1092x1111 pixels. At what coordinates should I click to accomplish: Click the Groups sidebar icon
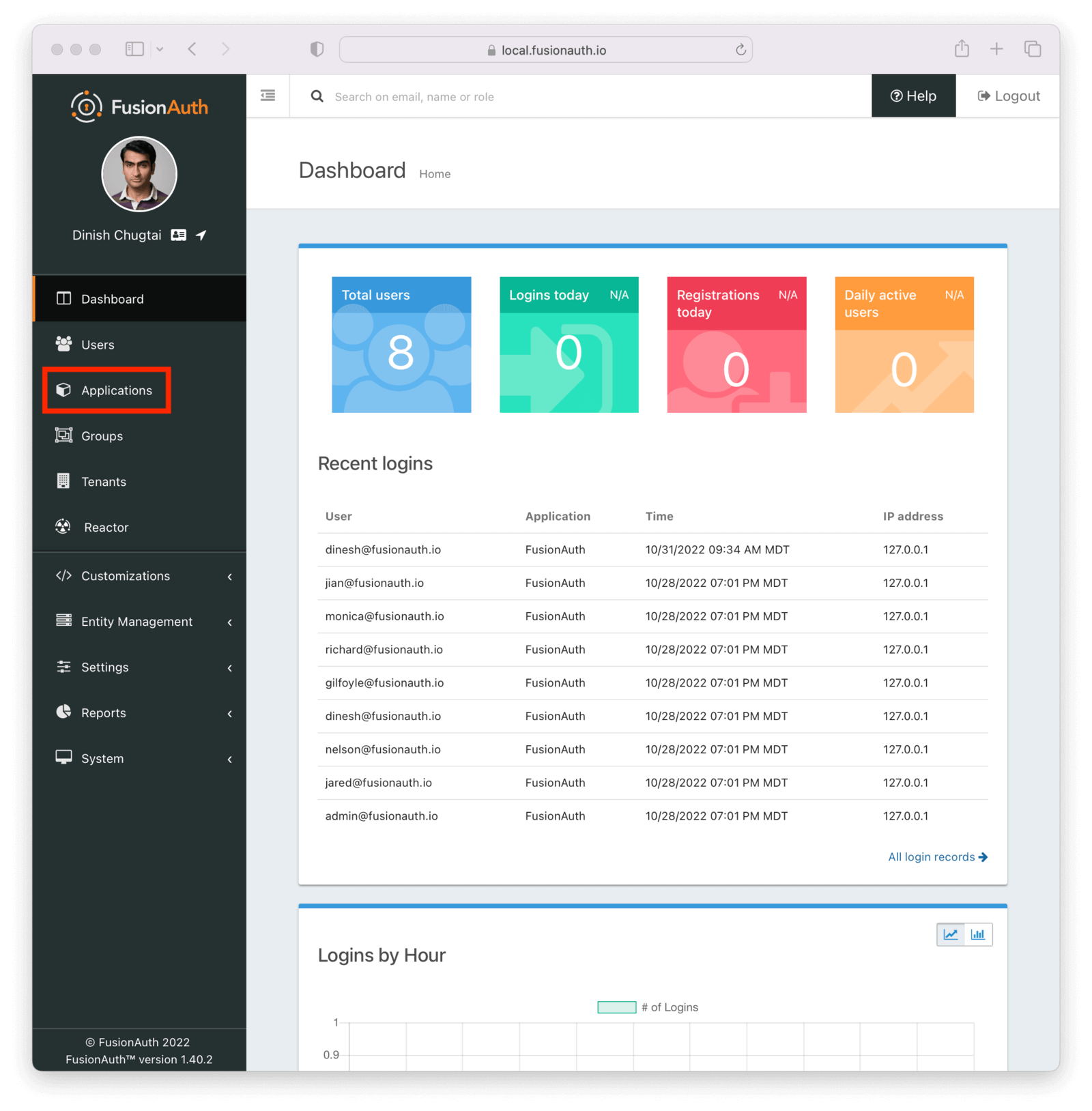point(63,435)
